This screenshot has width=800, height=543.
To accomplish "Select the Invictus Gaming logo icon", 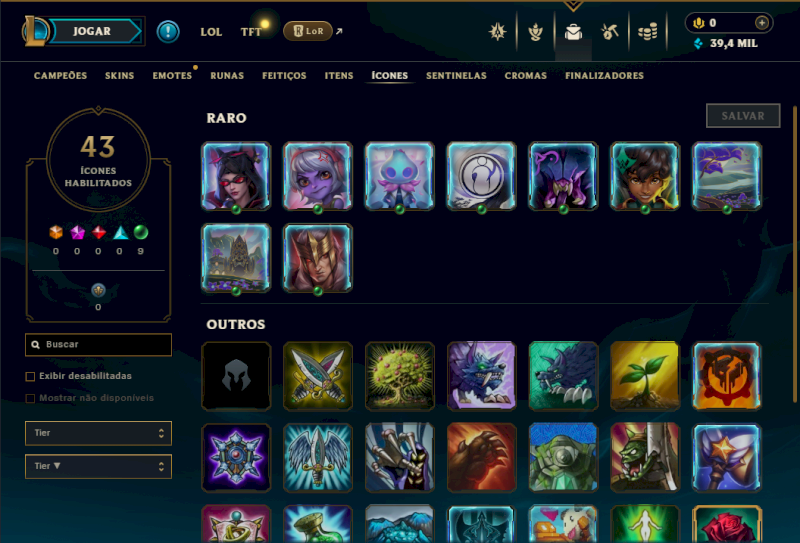I will click(x=481, y=176).
